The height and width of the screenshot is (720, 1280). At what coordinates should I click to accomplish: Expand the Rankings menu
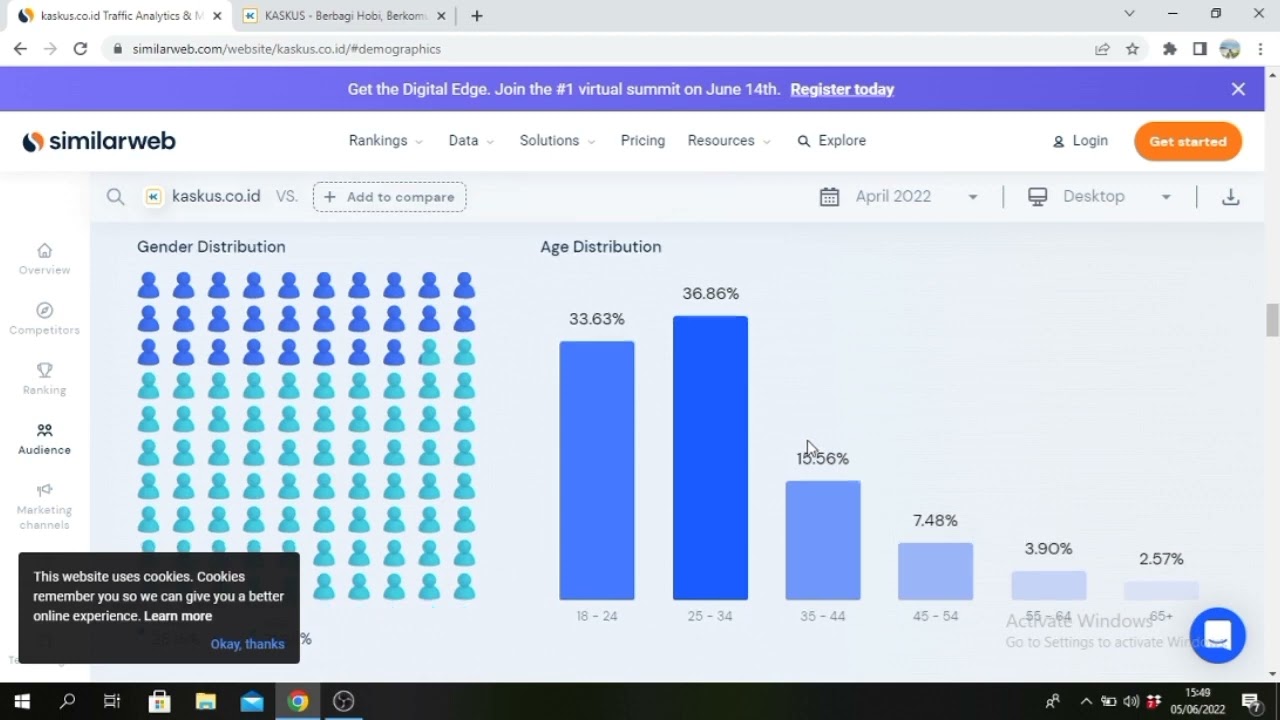[x=385, y=141]
